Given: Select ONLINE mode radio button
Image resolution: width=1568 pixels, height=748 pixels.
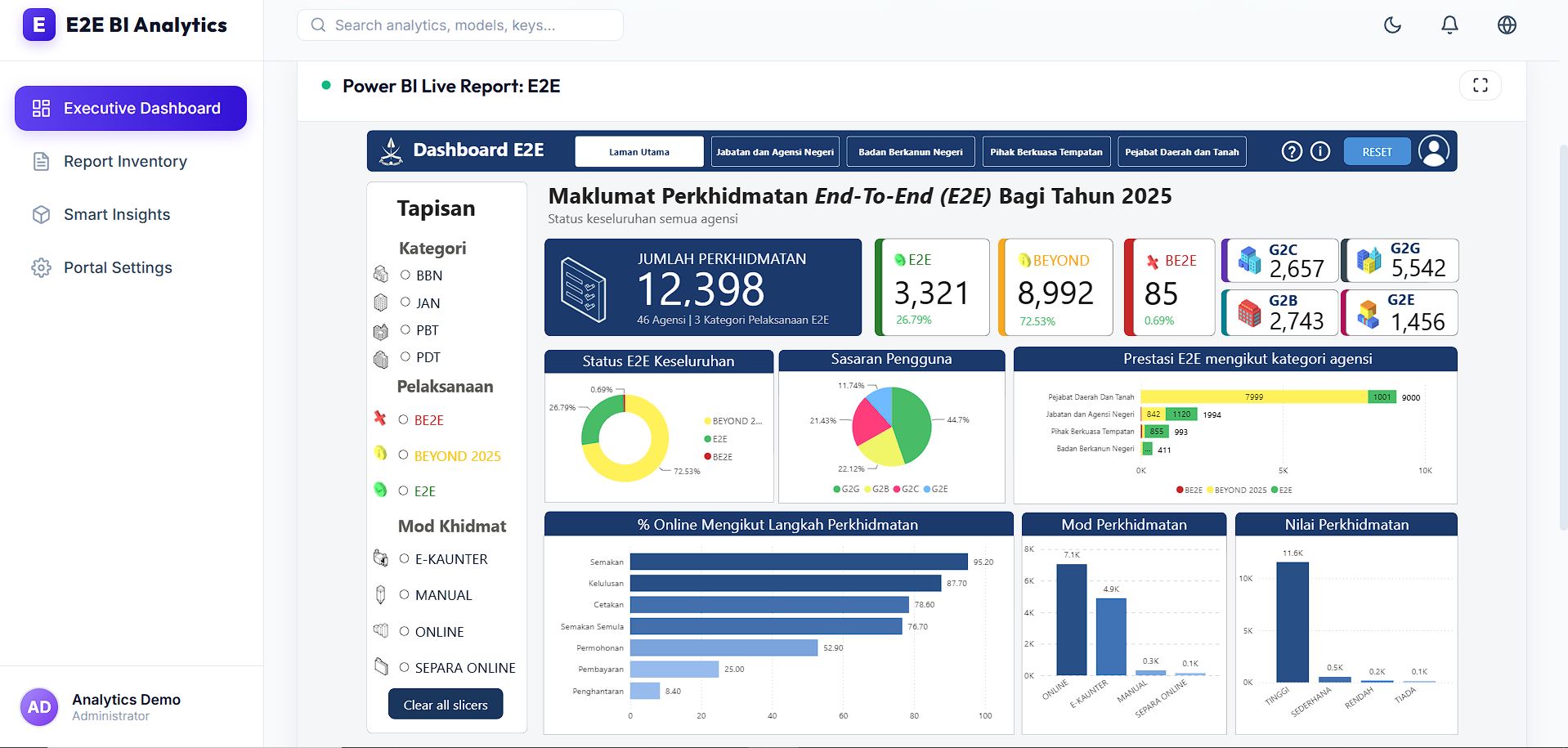Looking at the screenshot, I should pos(404,631).
